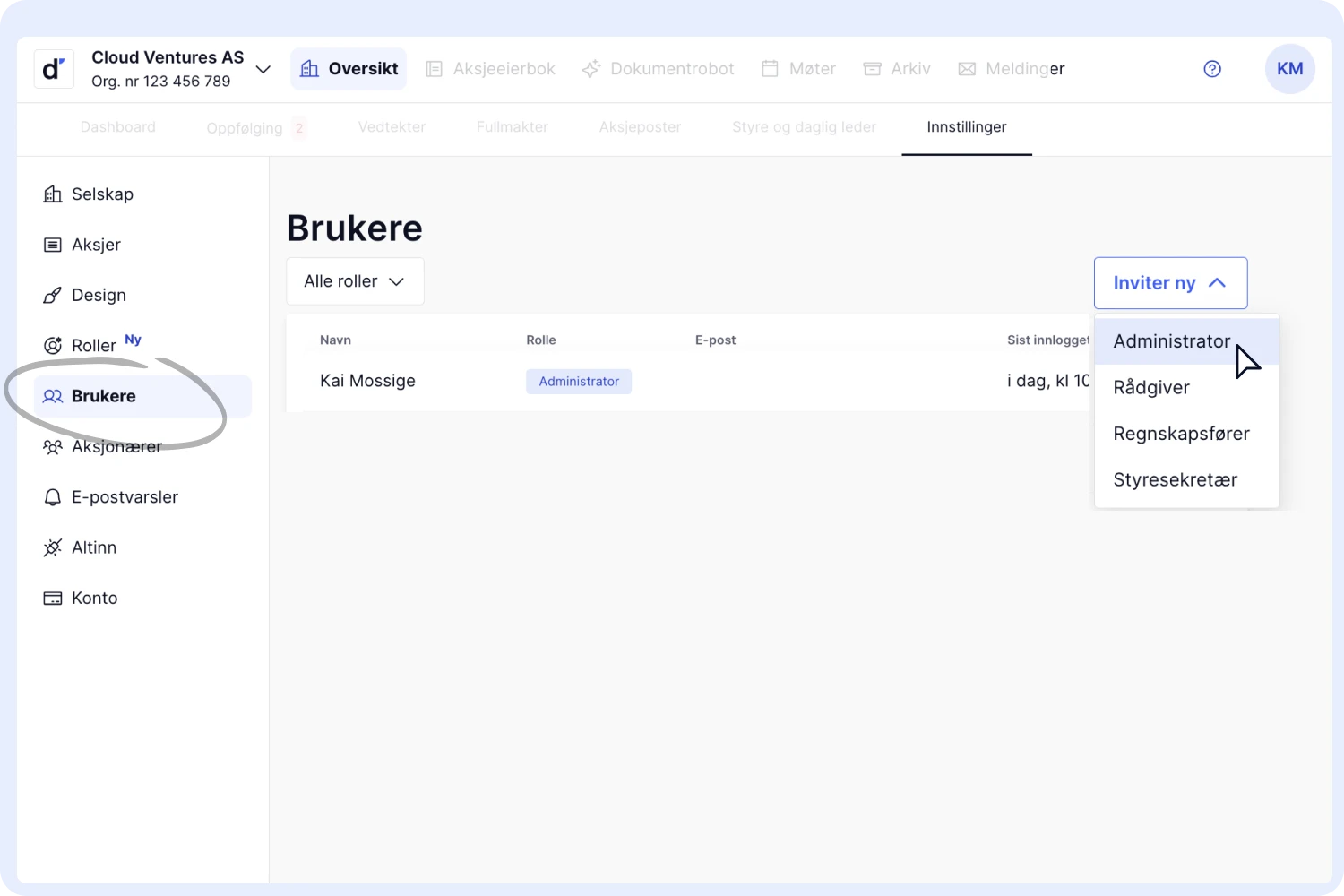Open the Aksjeeierbok section in top navigation

click(x=490, y=69)
